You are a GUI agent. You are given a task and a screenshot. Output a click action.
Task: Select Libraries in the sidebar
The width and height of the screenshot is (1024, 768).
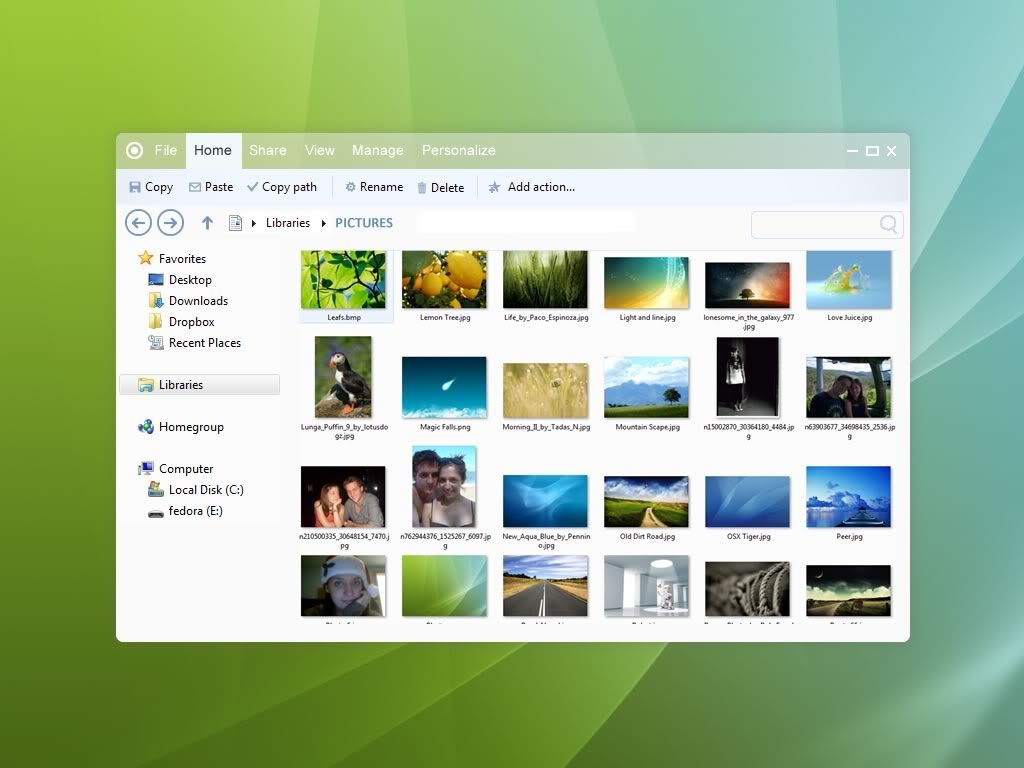181,385
